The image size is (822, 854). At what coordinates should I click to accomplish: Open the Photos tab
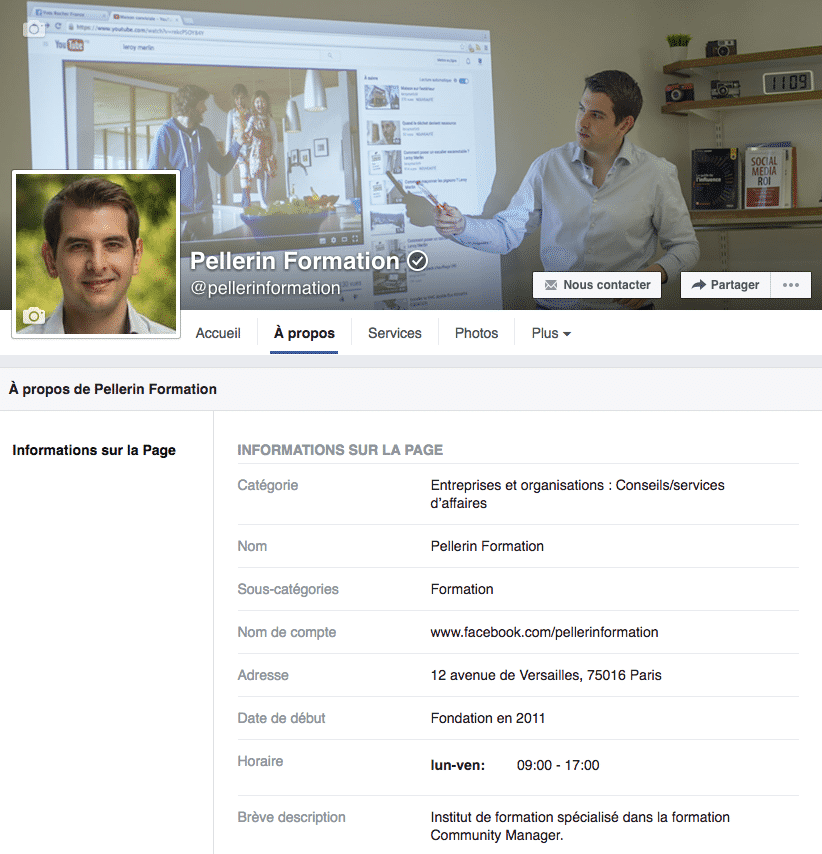click(x=476, y=333)
